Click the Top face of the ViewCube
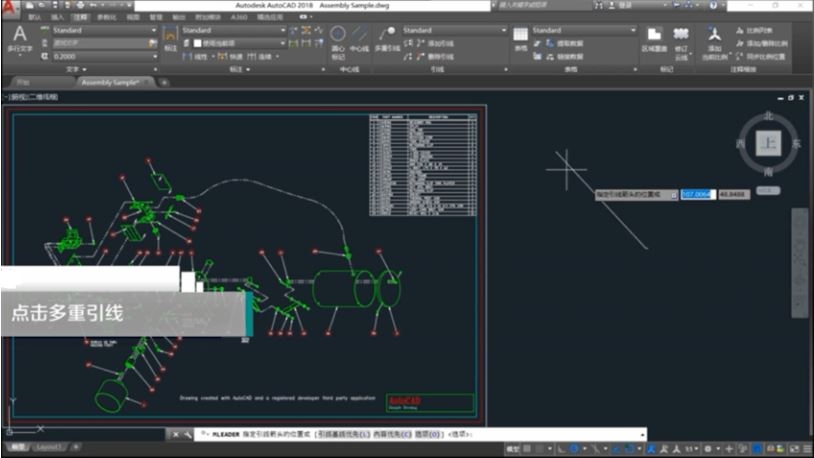The image size is (814, 458). (768, 143)
